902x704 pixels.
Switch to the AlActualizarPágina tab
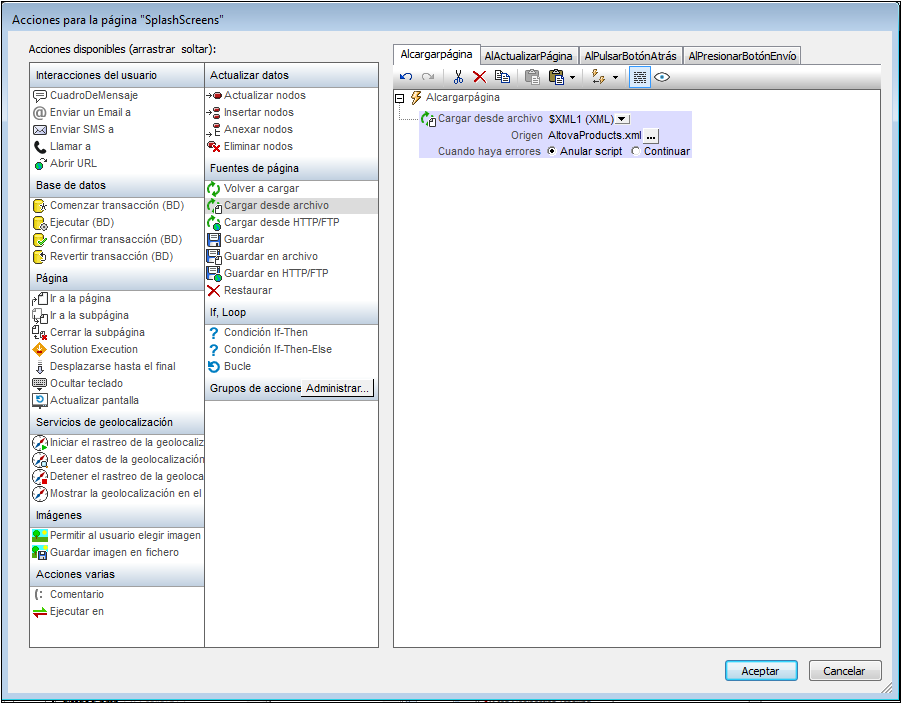coord(528,56)
